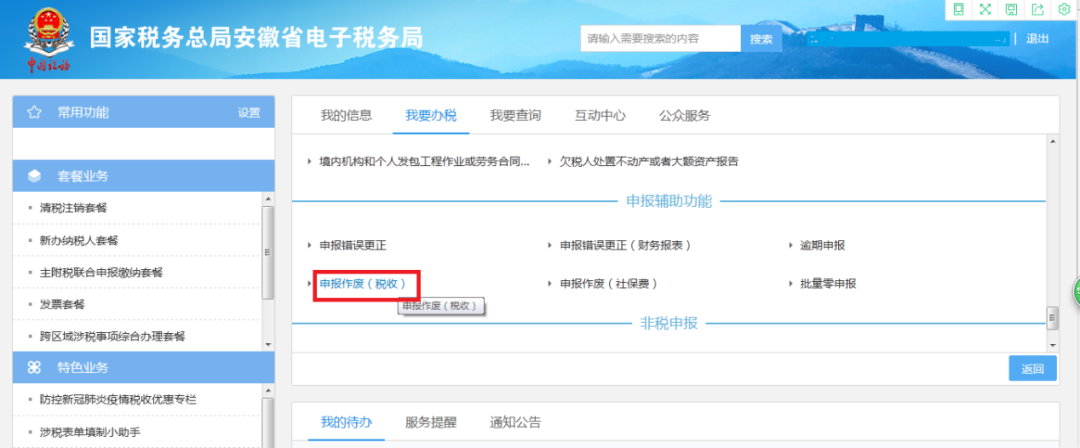
Task: Click the 申报辅助功能 section heading
Action: [x=668, y=201]
